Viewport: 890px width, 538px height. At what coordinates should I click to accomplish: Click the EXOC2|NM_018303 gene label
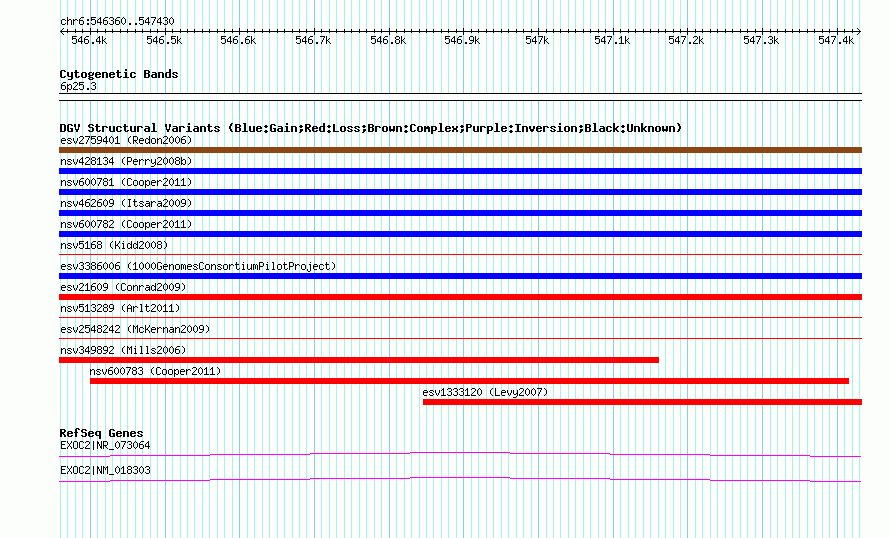pyautogui.click(x=105, y=470)
